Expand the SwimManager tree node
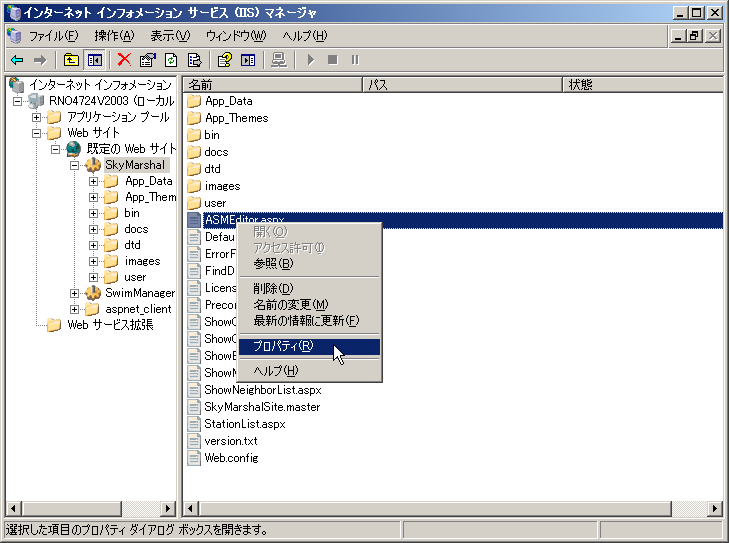This screenshot has width=729, height=543. click(74, 293)
